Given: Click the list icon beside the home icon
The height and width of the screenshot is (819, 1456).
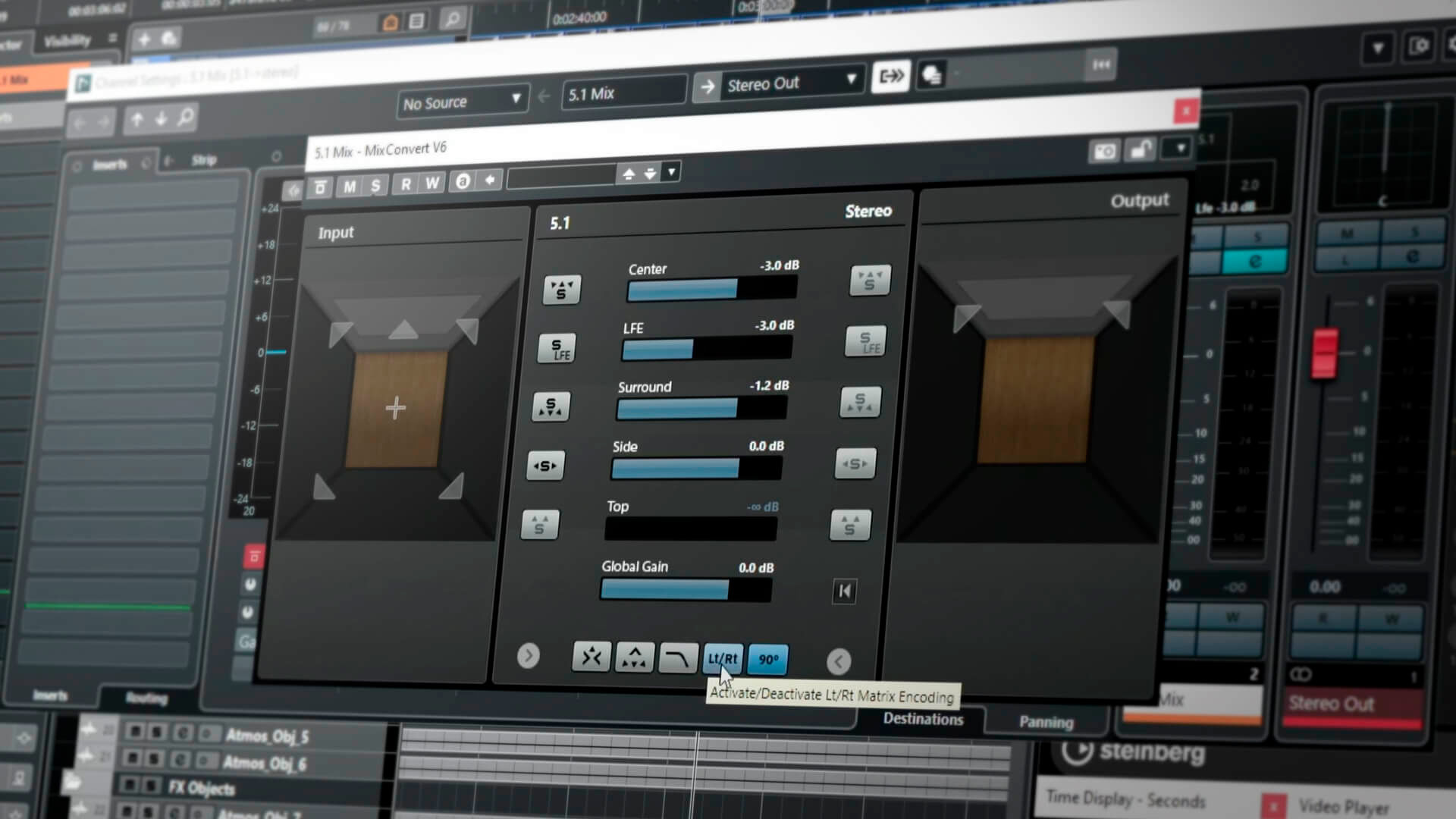Looking at the screenshot, I should [416, 20].
